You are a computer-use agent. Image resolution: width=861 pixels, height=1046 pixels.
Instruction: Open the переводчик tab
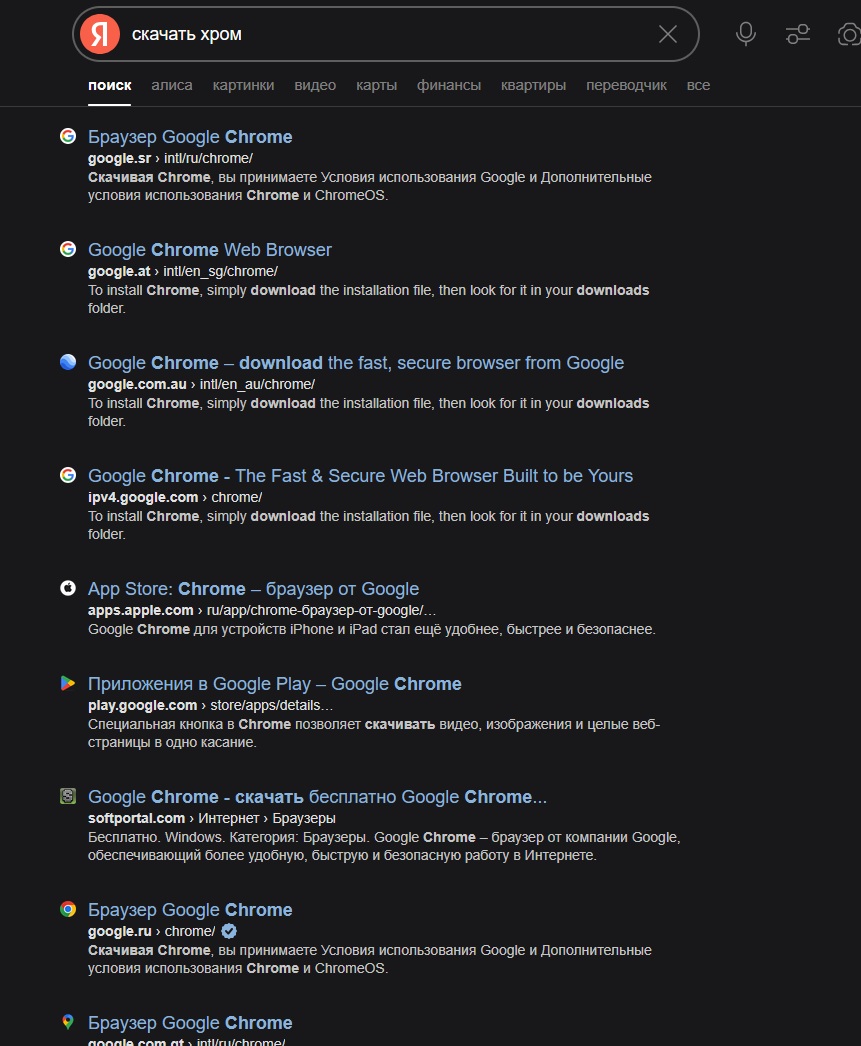click(x=626, y=85)
